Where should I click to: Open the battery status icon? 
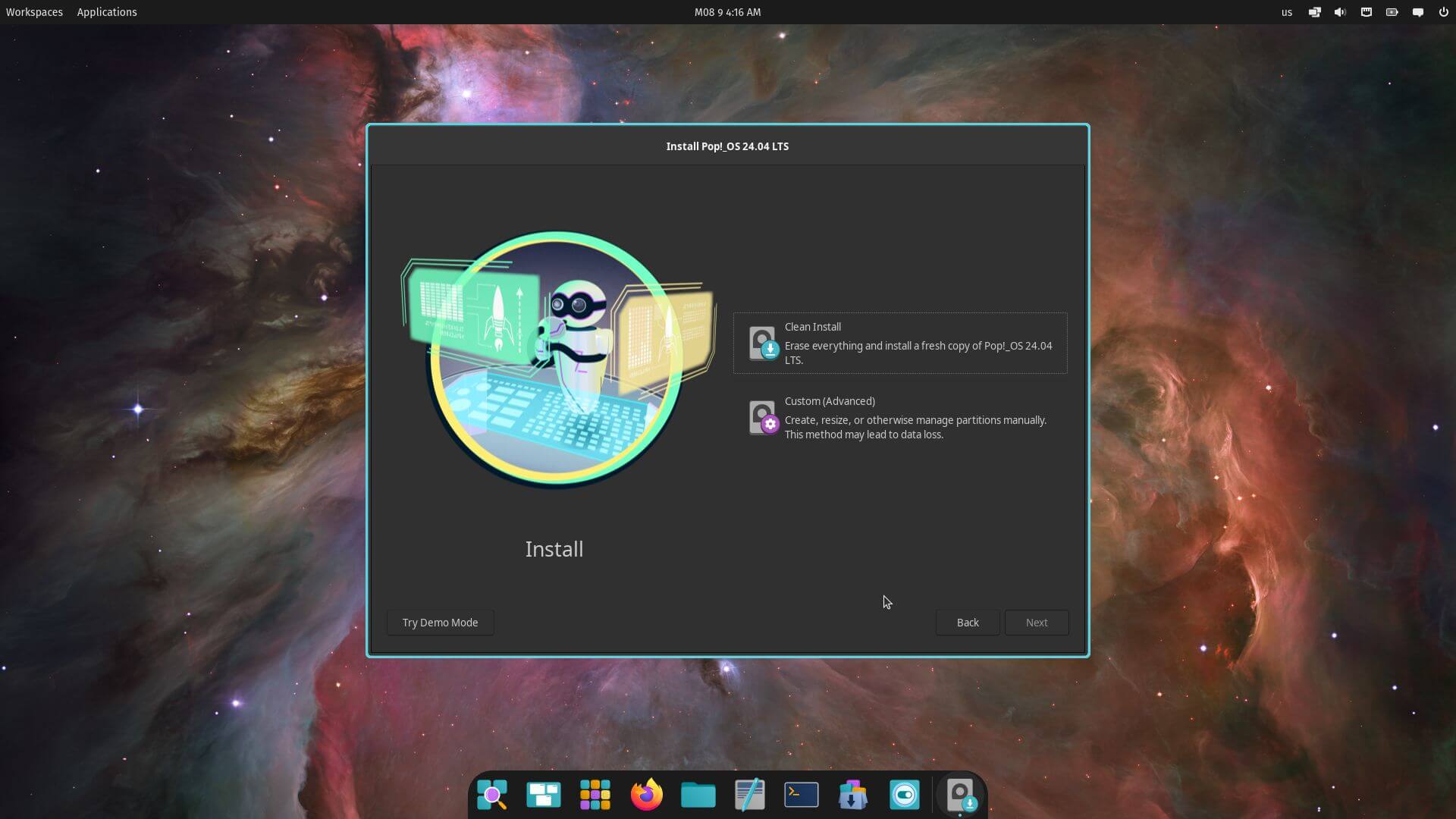1392,12
